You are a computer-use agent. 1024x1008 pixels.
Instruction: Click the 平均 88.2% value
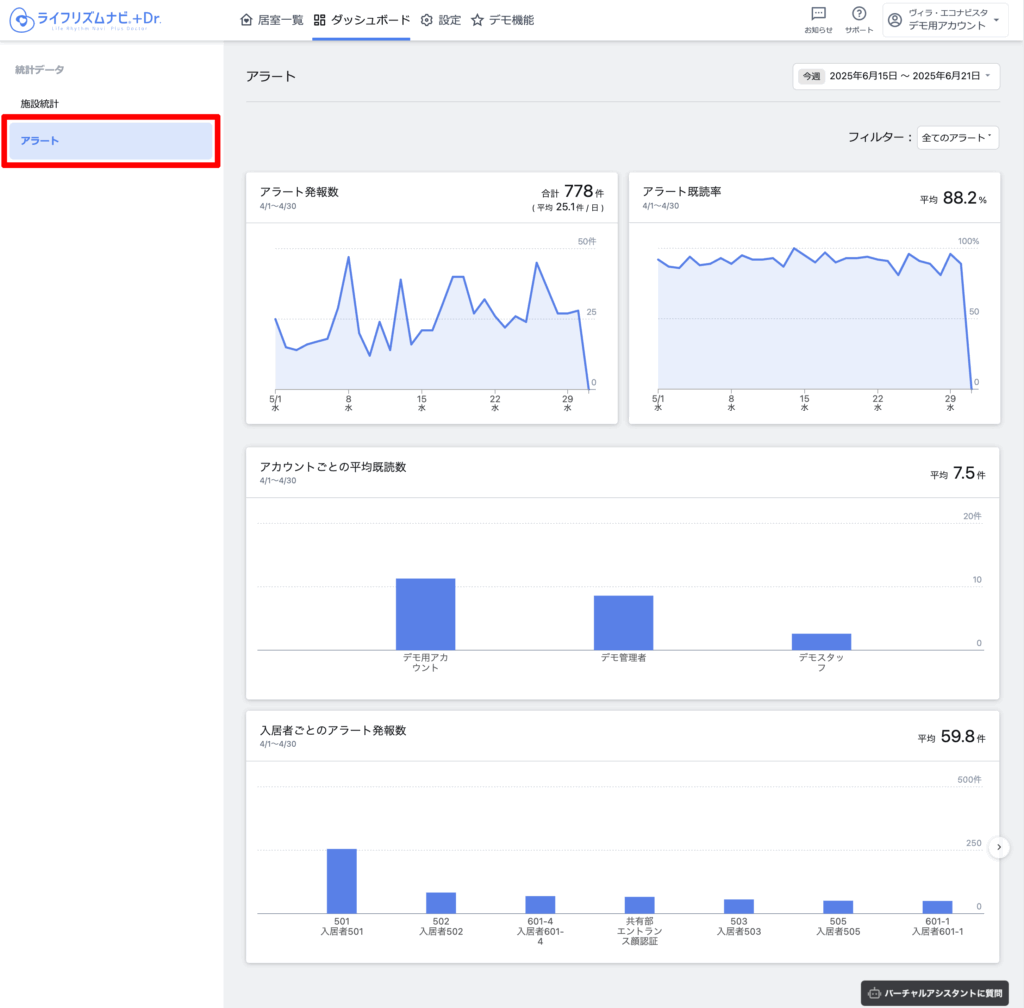[953, 198]
